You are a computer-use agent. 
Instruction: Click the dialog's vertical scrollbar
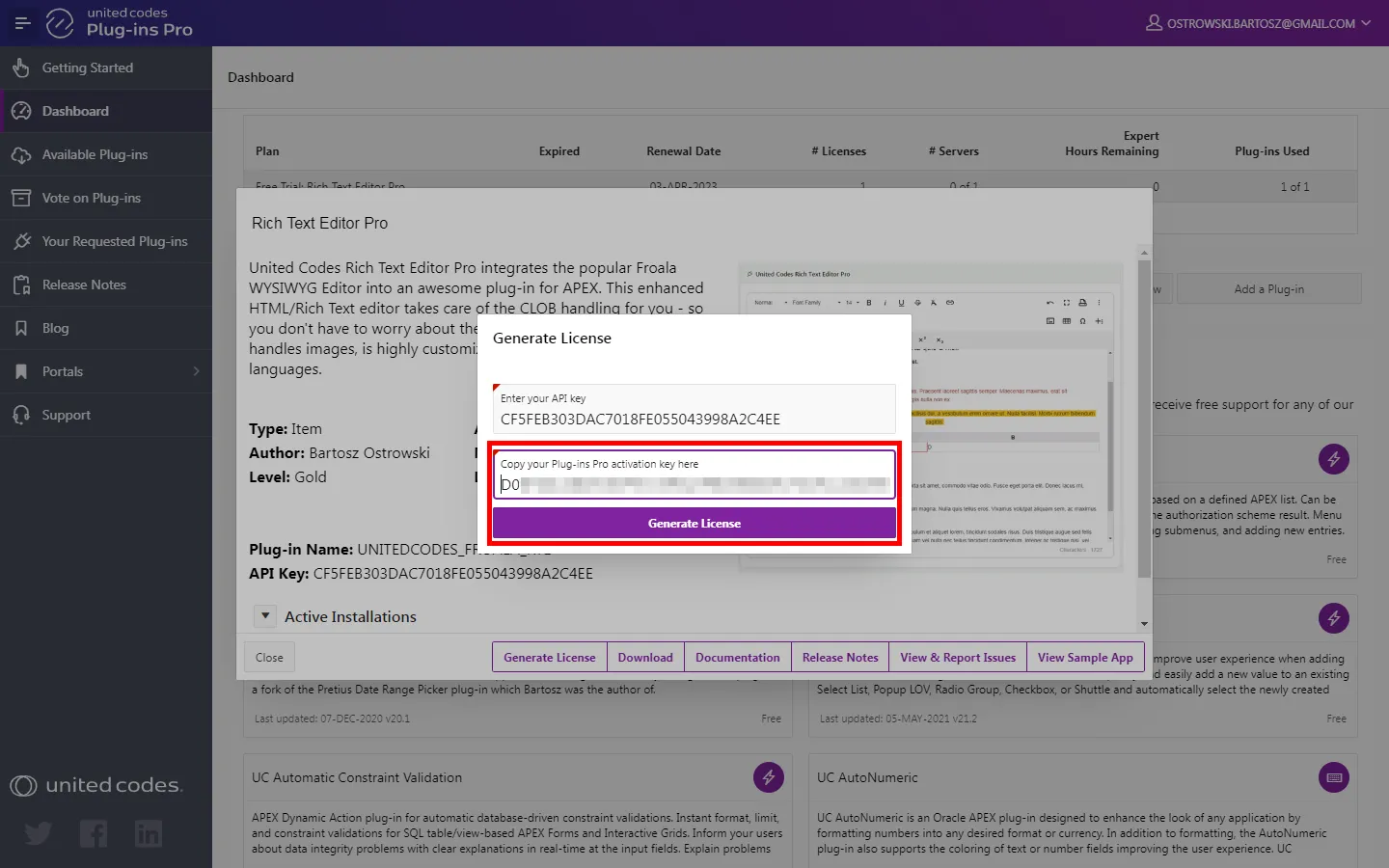click(x=1144, y=415)
